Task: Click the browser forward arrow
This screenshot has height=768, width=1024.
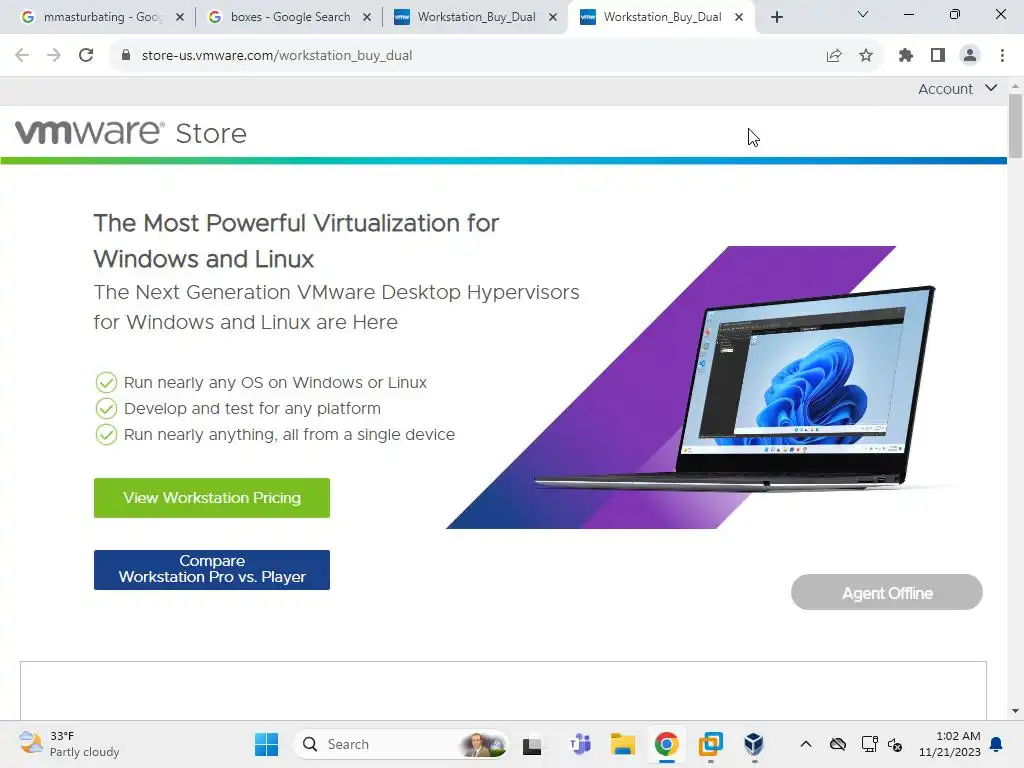Action: [54, 56]
